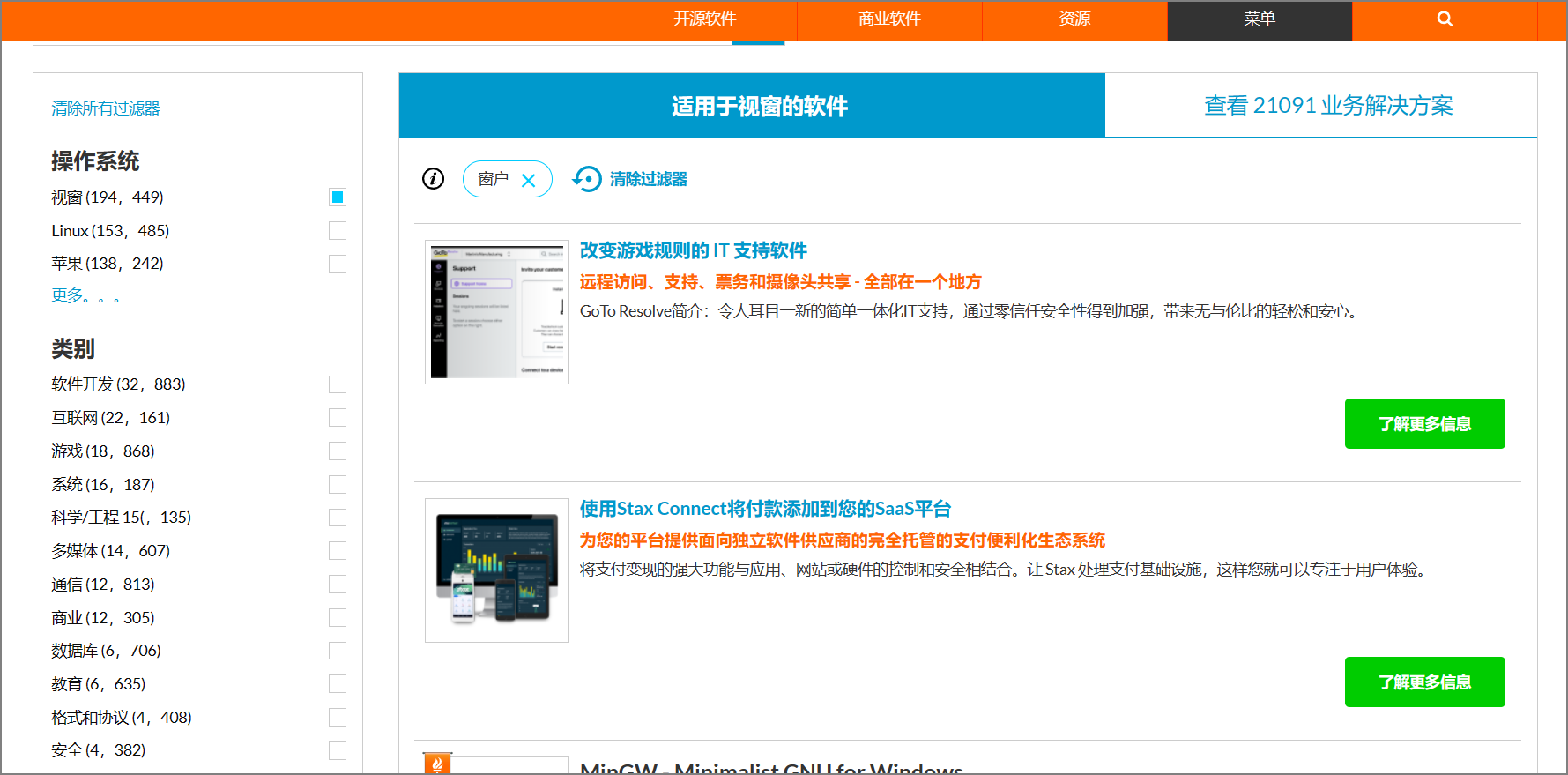This screenshot has height=775, width=1568.
Task: Click the 游戏 (18，868) category label
Action: (103, 451)
